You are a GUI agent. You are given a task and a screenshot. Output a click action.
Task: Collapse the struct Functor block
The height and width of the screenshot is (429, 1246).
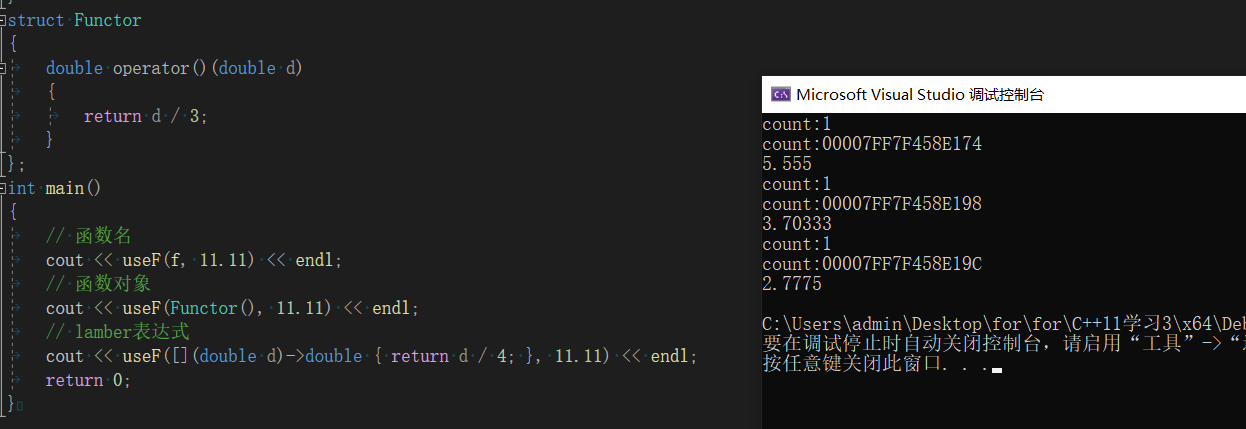click(3, 20)
